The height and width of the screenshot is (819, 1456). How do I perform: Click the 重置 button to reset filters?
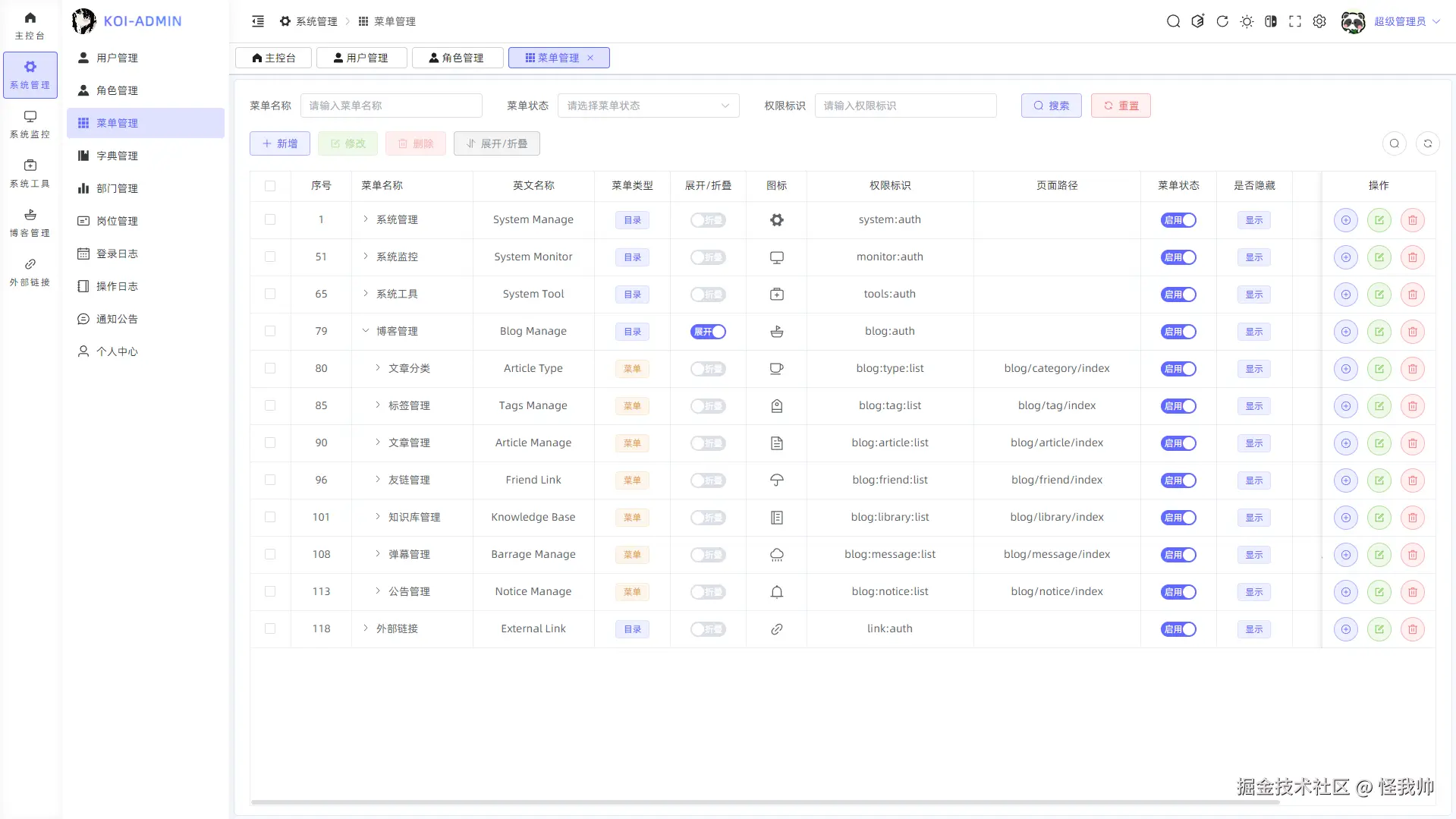[1121, 106]
